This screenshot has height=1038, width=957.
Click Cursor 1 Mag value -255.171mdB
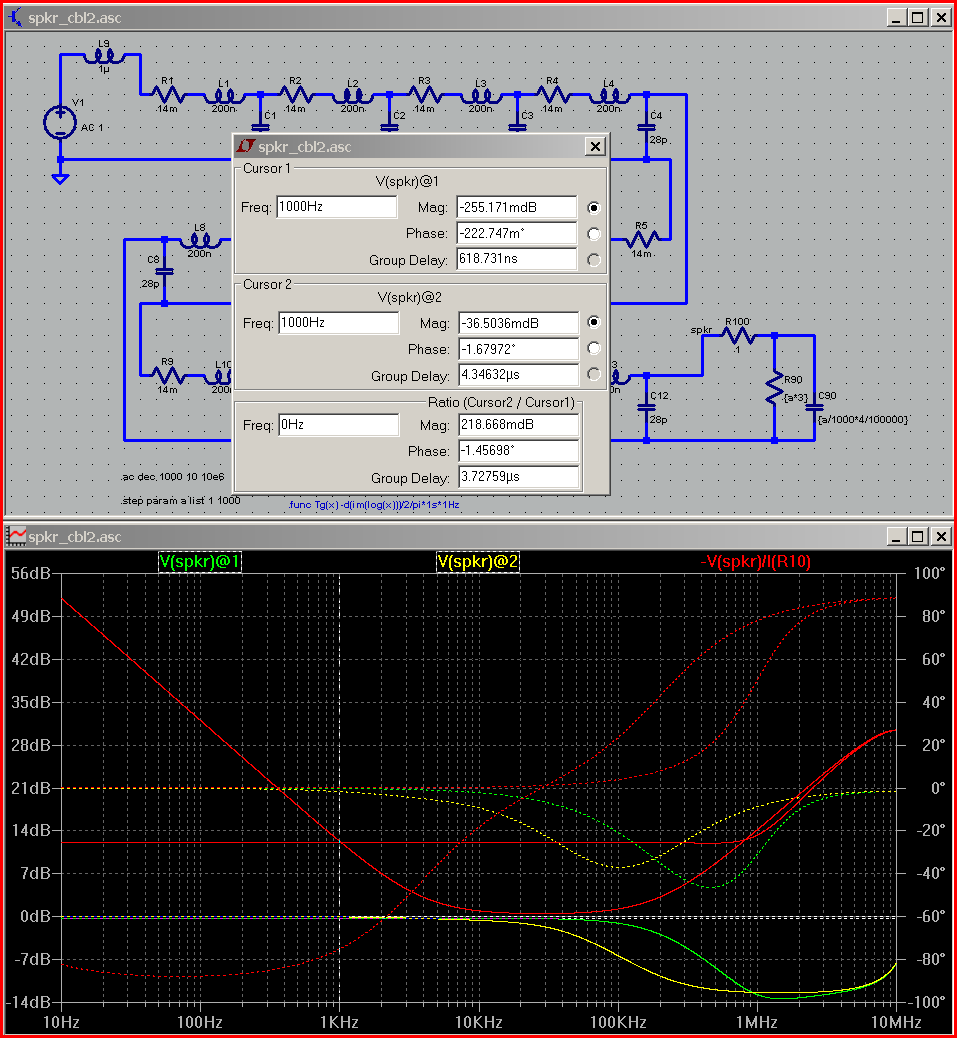point(517,207)
